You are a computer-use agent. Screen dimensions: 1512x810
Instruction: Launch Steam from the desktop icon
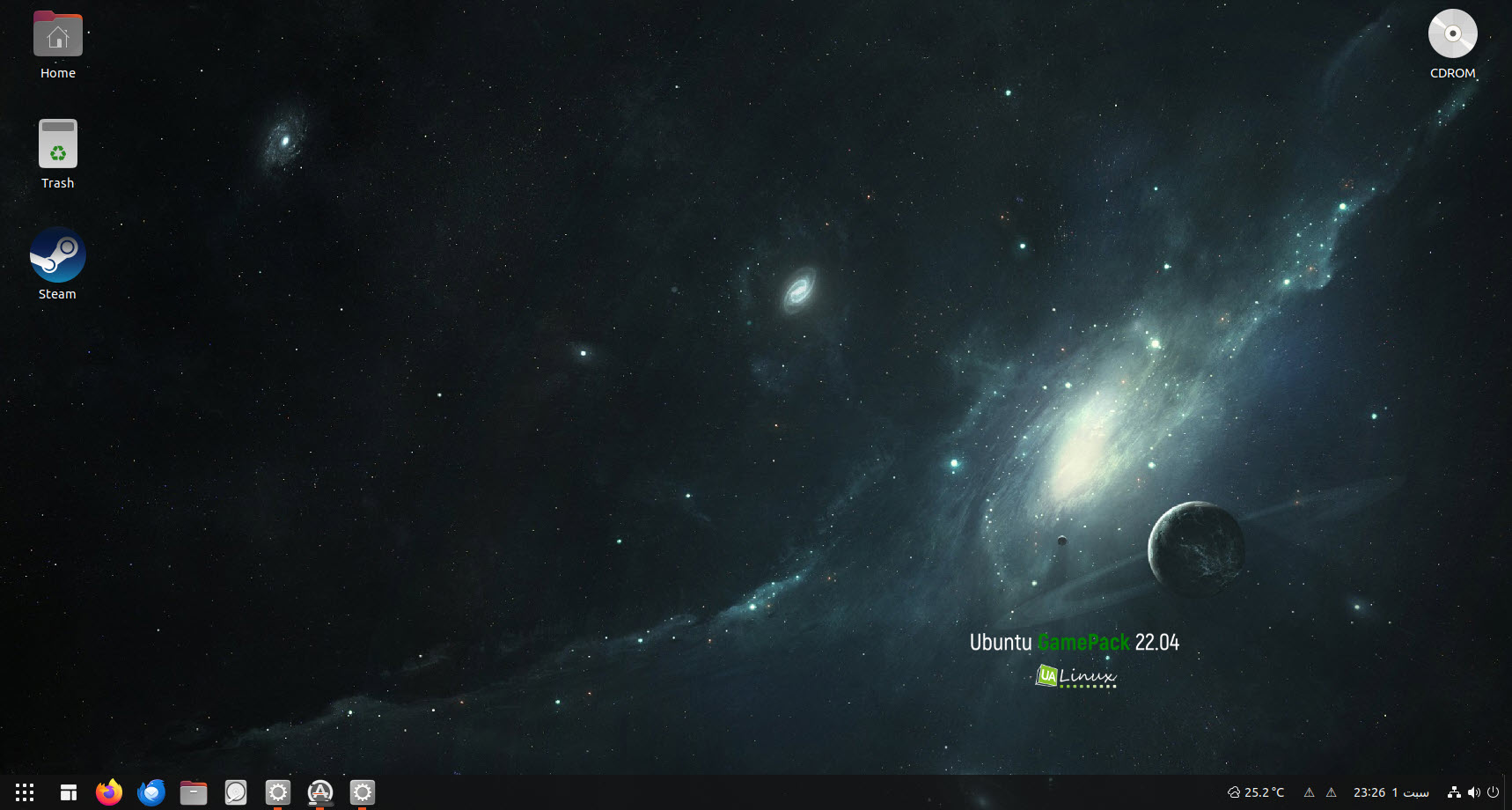[x=57, y=255]
